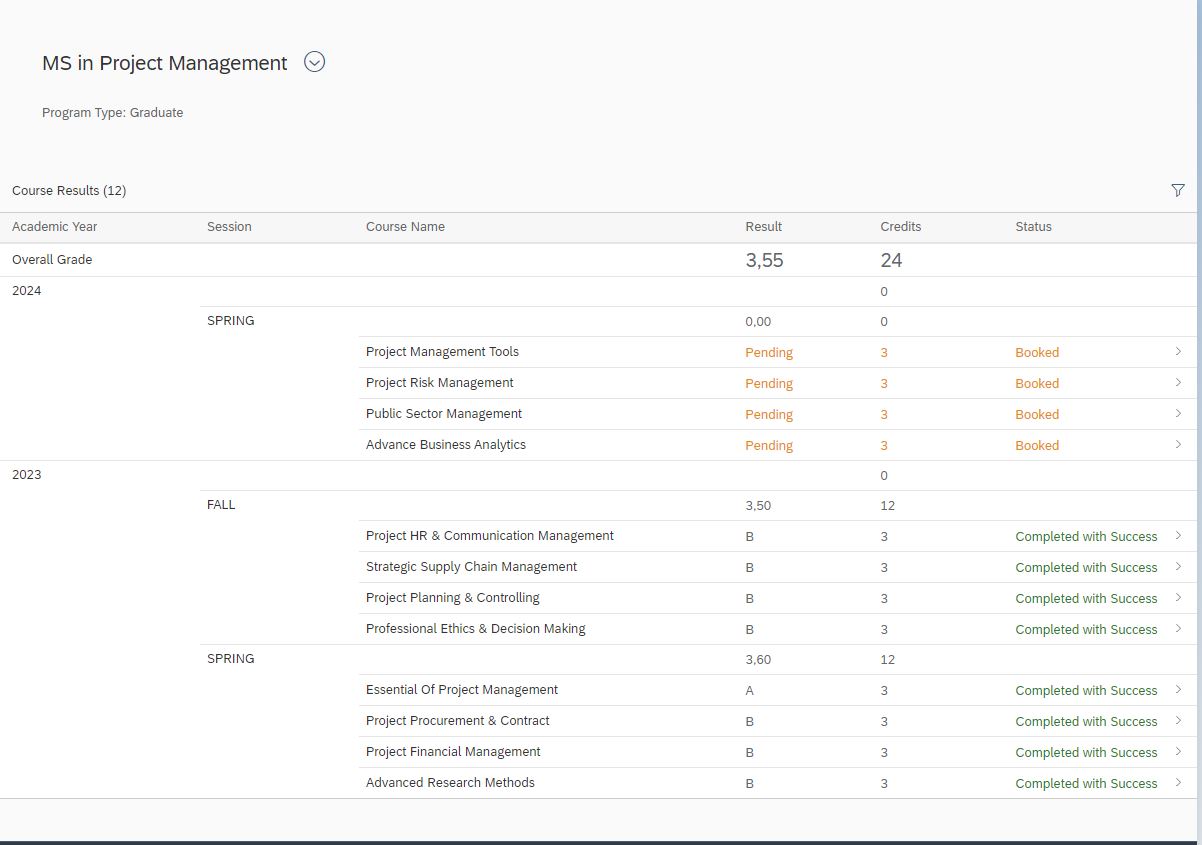The image size is (1202, 845).
Task: Select Project Planning & Controlling course name
Action: point(452,598)
